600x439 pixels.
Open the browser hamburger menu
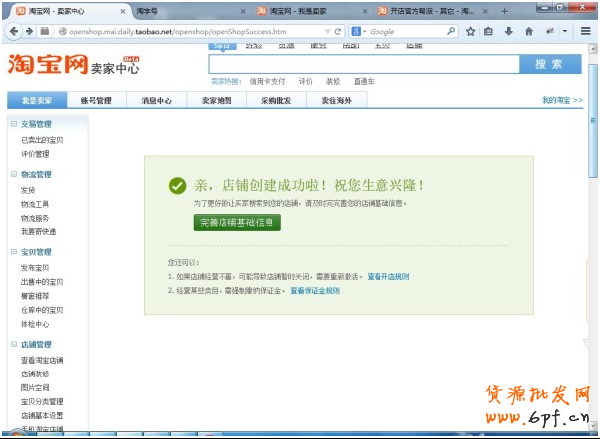(583, 31)
